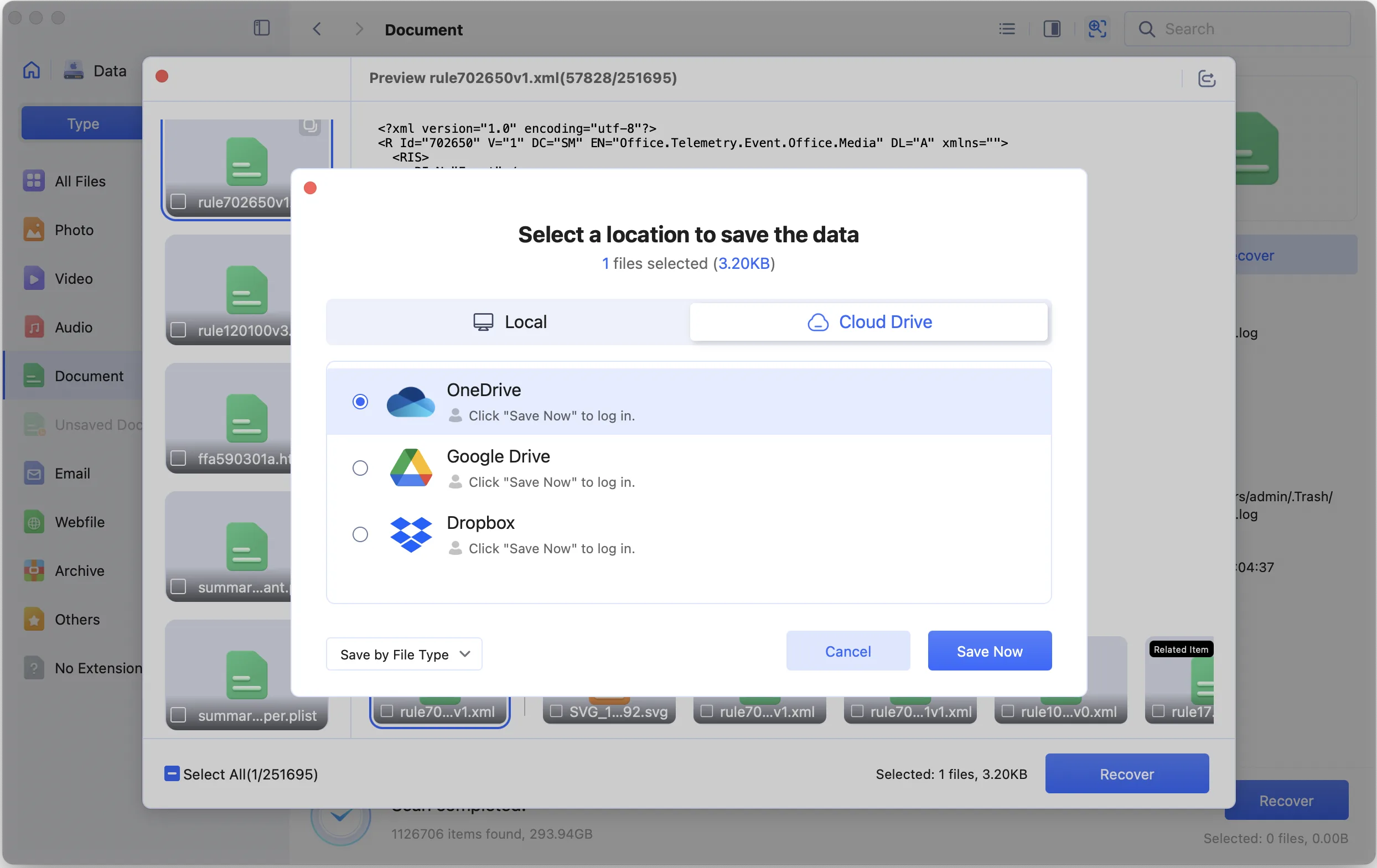This screenshot has width=1377, height=868.
Task: Click the export icon above the preview pane
Action: [1207, 79]
